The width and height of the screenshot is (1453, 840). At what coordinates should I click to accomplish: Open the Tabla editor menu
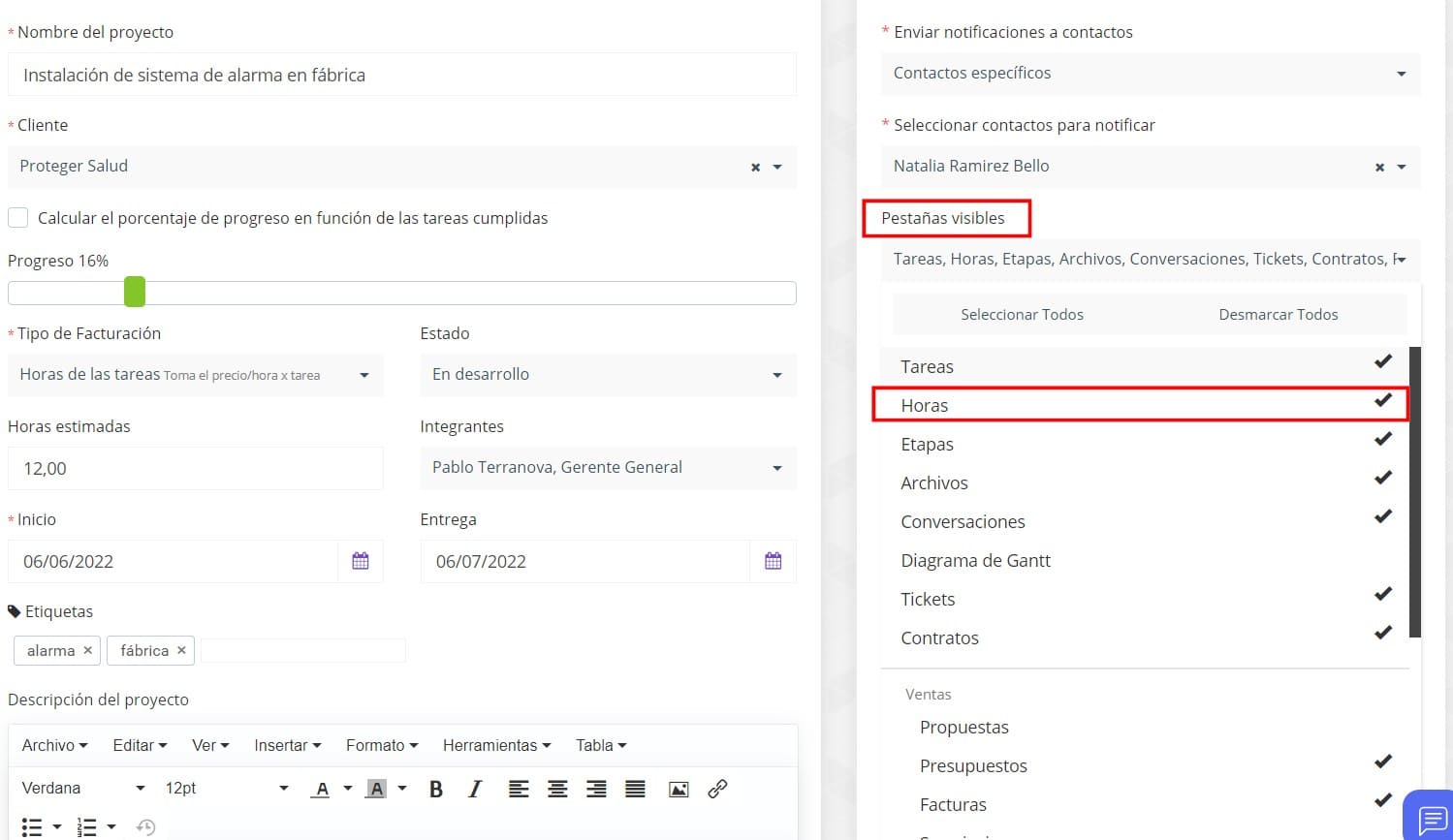click(x=601, y=745)
